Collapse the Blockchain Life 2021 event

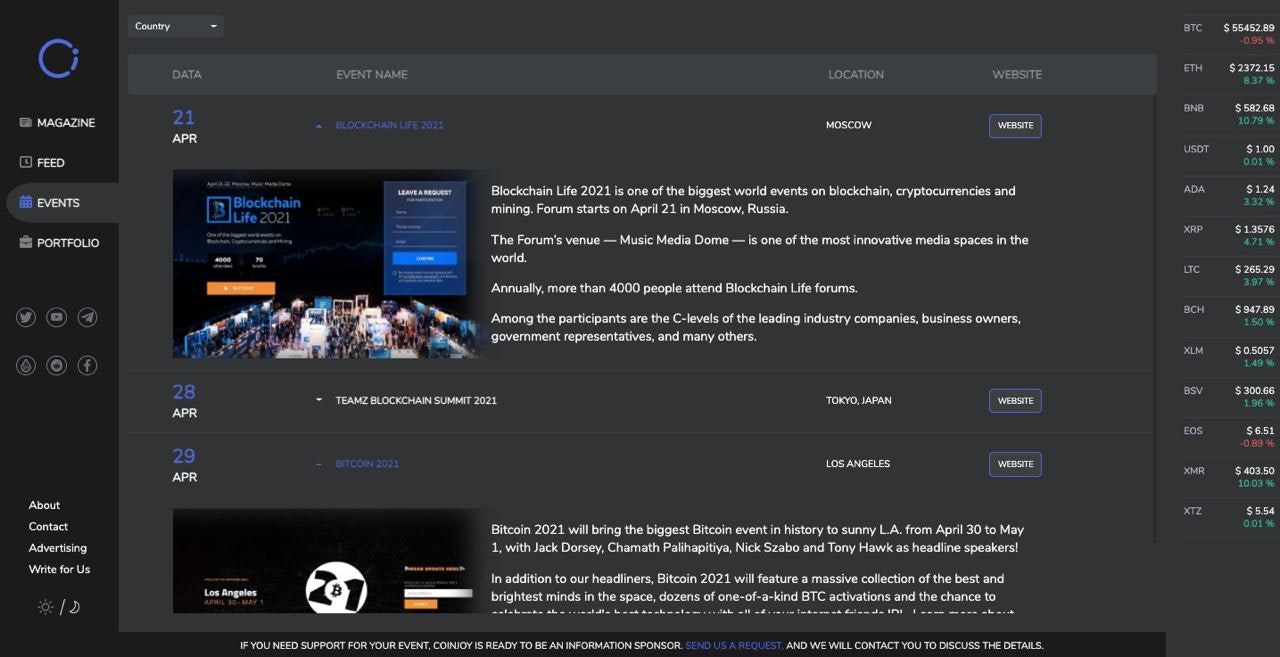[x=319, y=126]
